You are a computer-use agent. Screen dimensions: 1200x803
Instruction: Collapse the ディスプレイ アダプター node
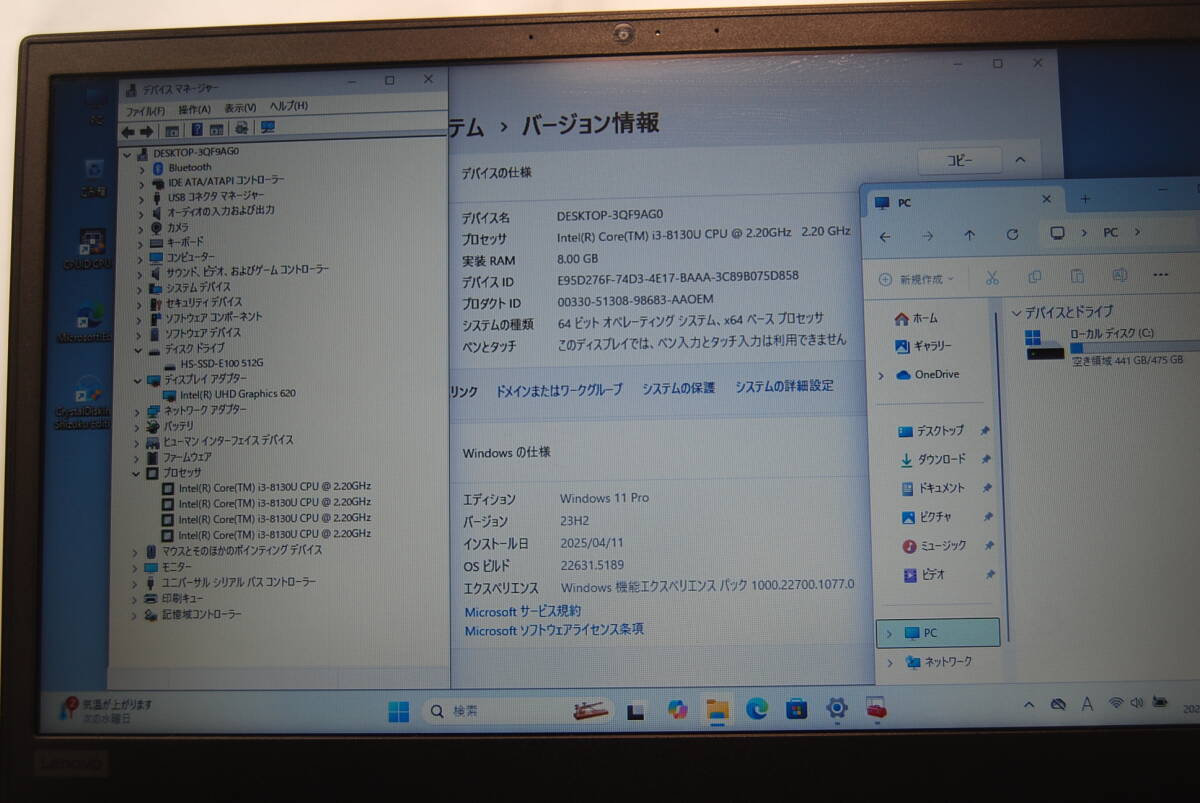(138, 381)
